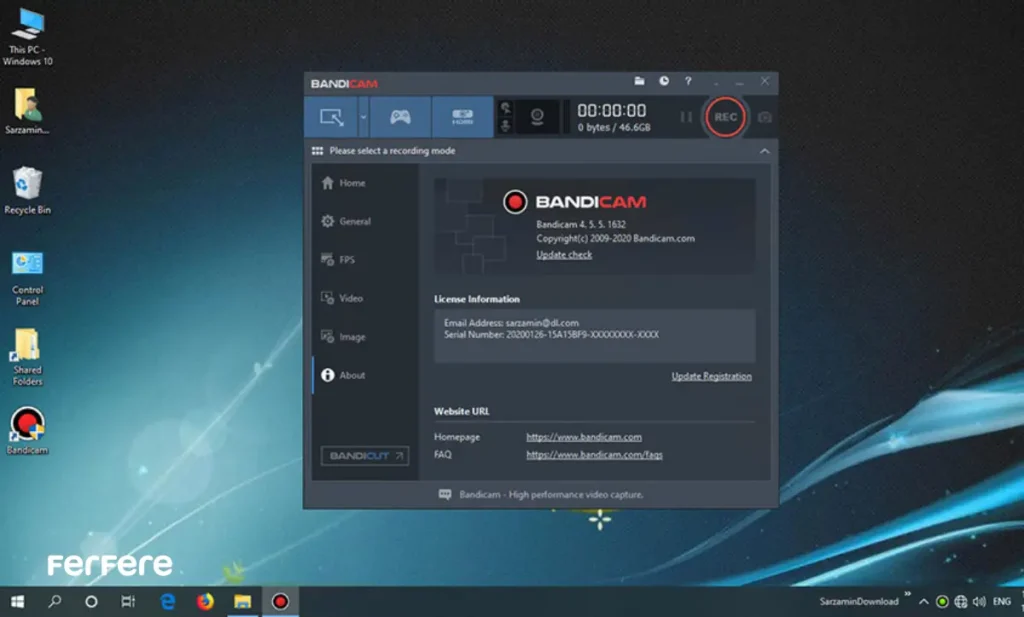Select the About tab
The image size is (1024, 617).
click(365, 375)
